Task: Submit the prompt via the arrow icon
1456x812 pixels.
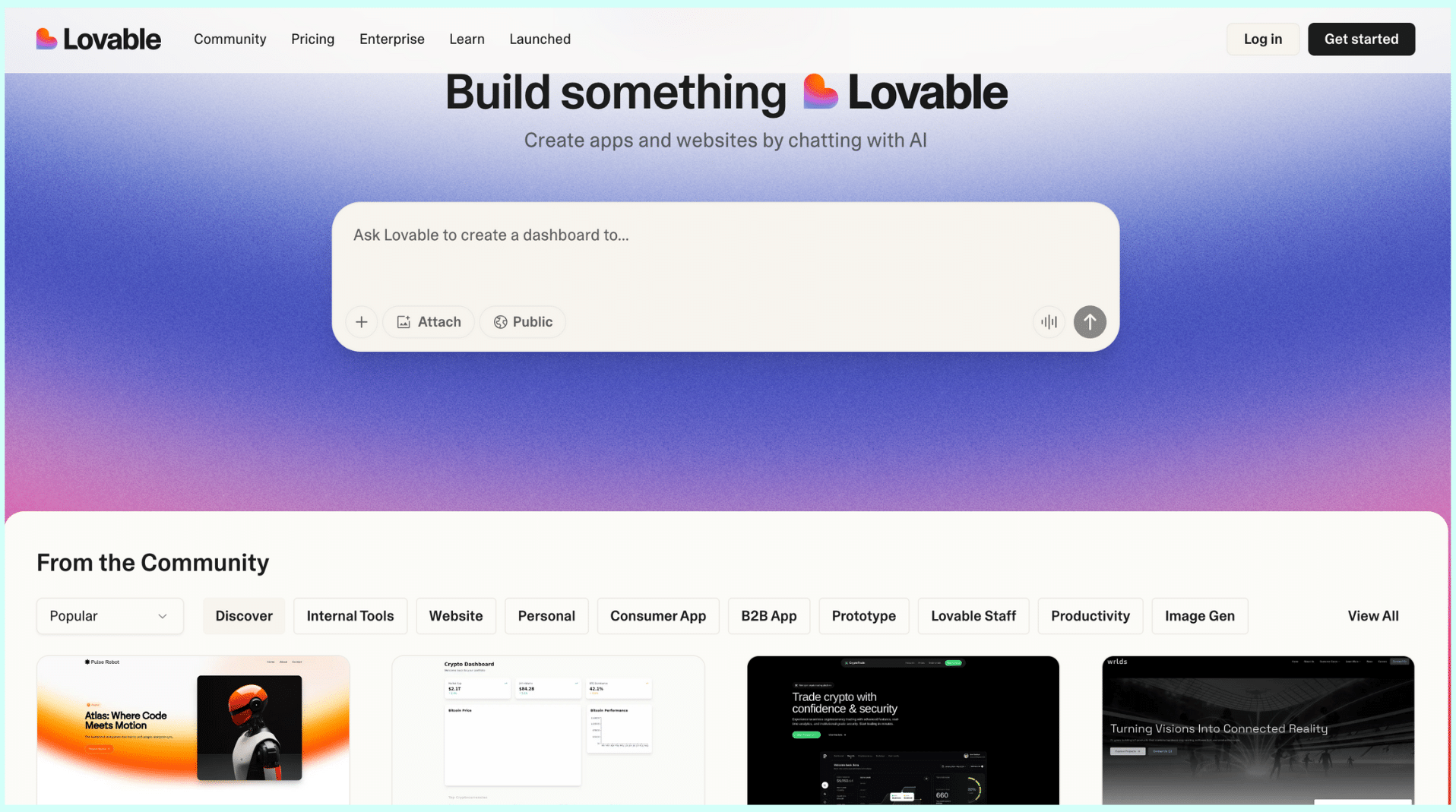Action: coord(1089,321)
